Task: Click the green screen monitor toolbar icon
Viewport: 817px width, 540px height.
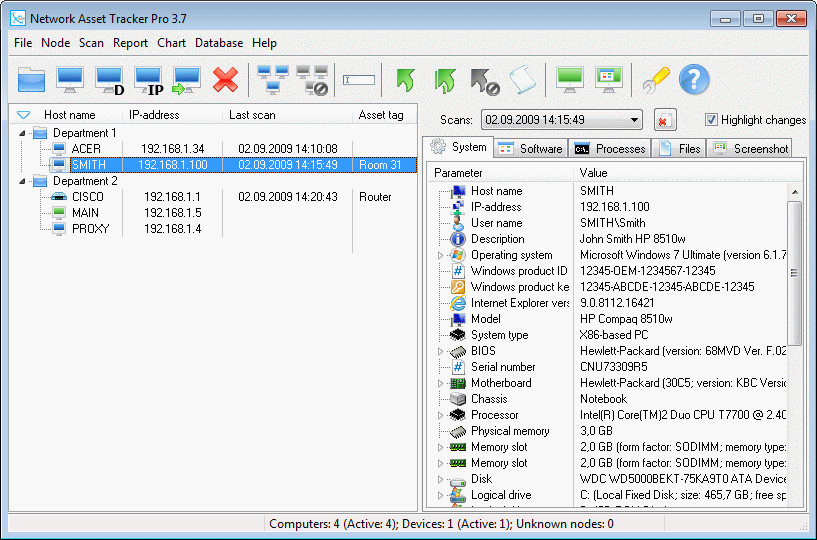Action: pos(570,80)
